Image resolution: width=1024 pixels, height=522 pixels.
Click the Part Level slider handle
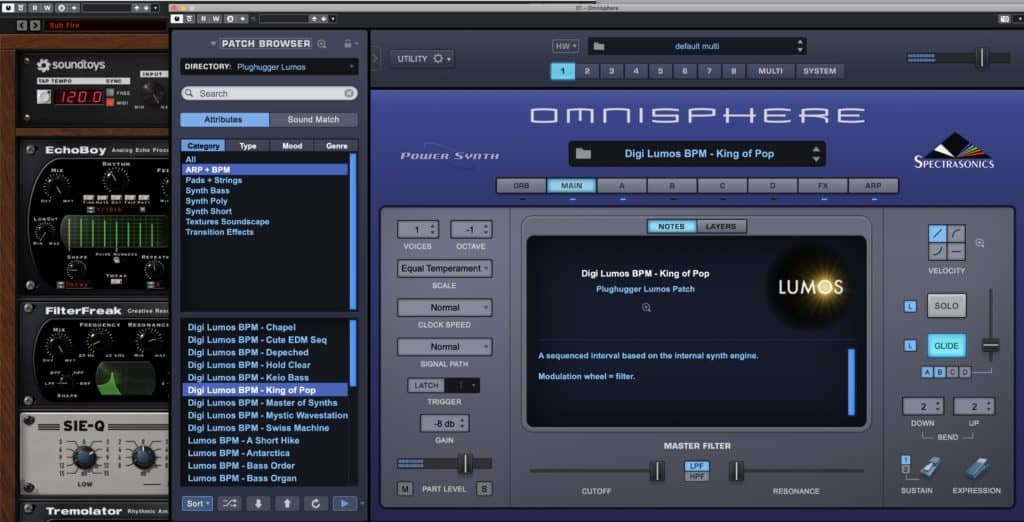click(465, 463)
